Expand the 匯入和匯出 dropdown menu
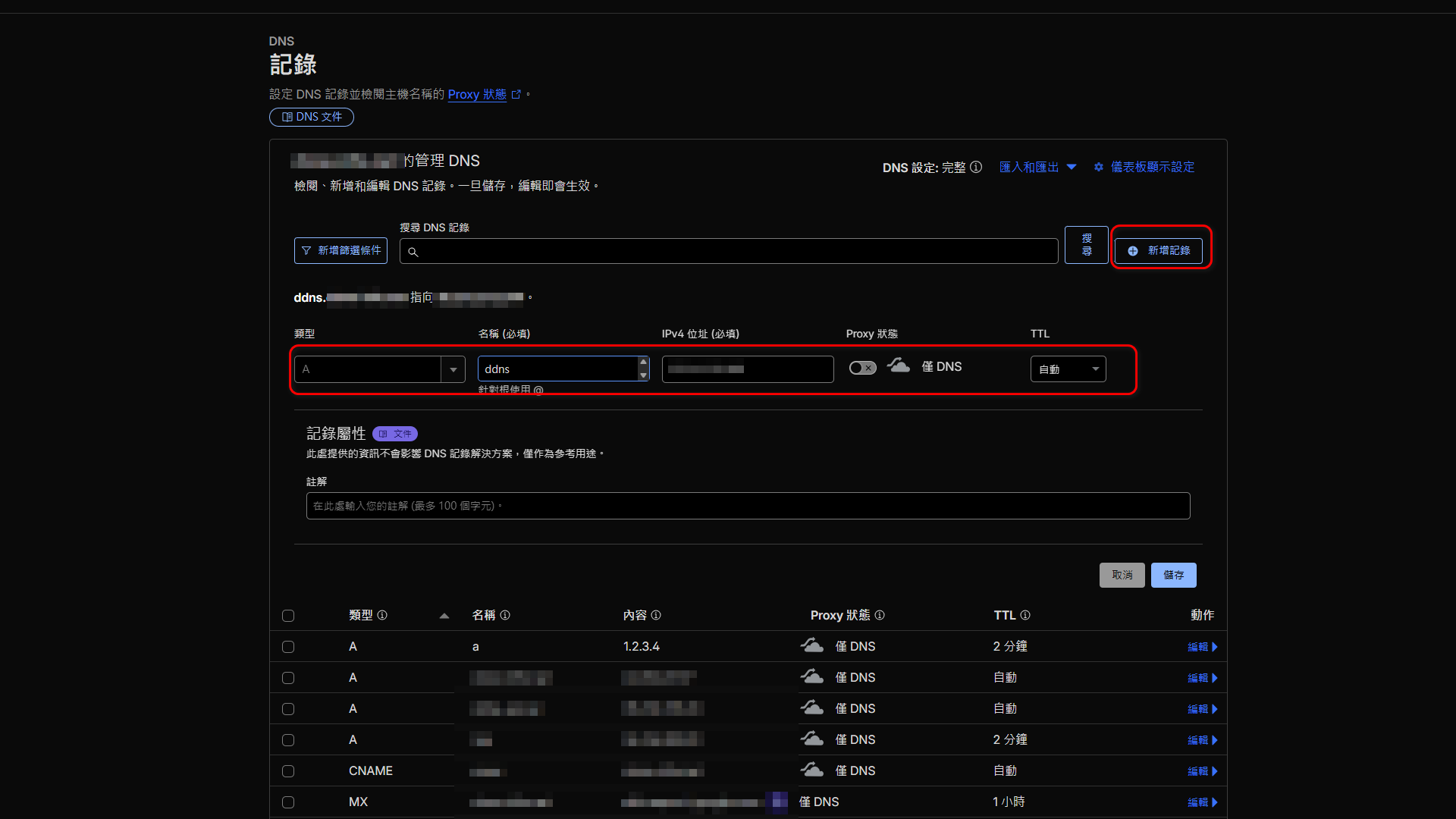Image resolution: width=1456 pixels, height=819 pixels. (x=1038, y=167)
